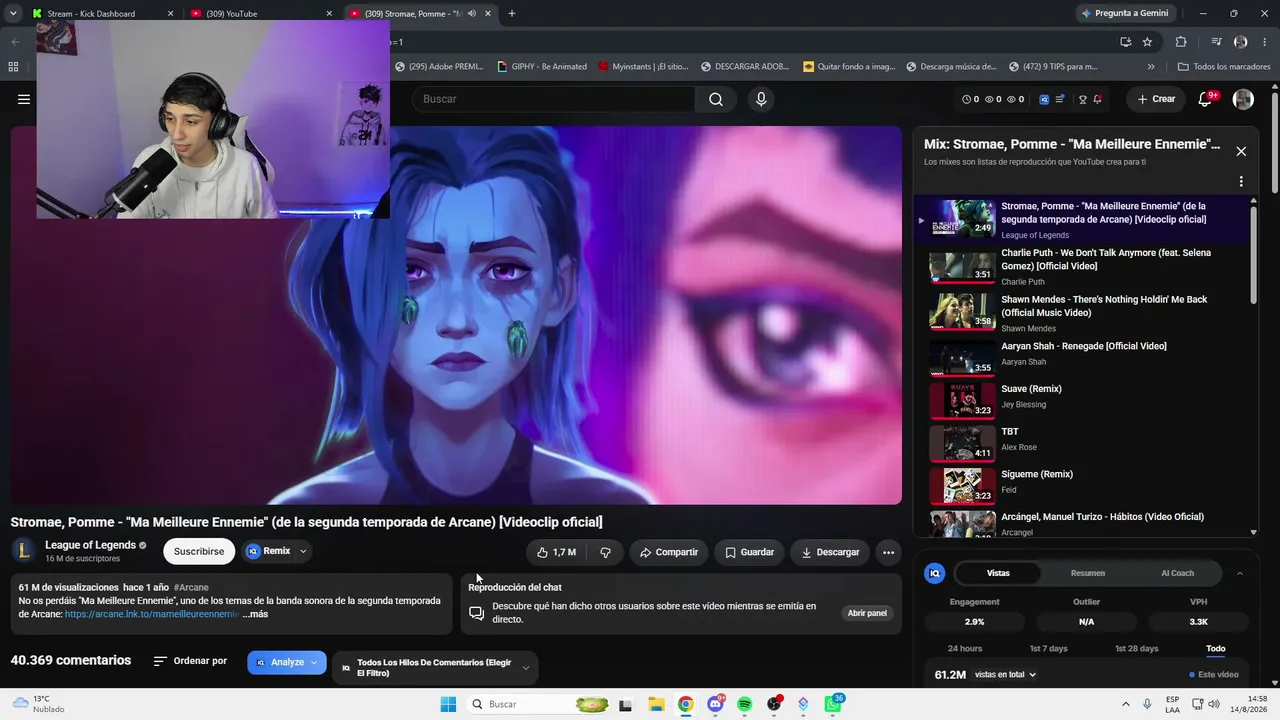1280x720 pixels.
Task: Click the Descargar download button
Action: 830,552
